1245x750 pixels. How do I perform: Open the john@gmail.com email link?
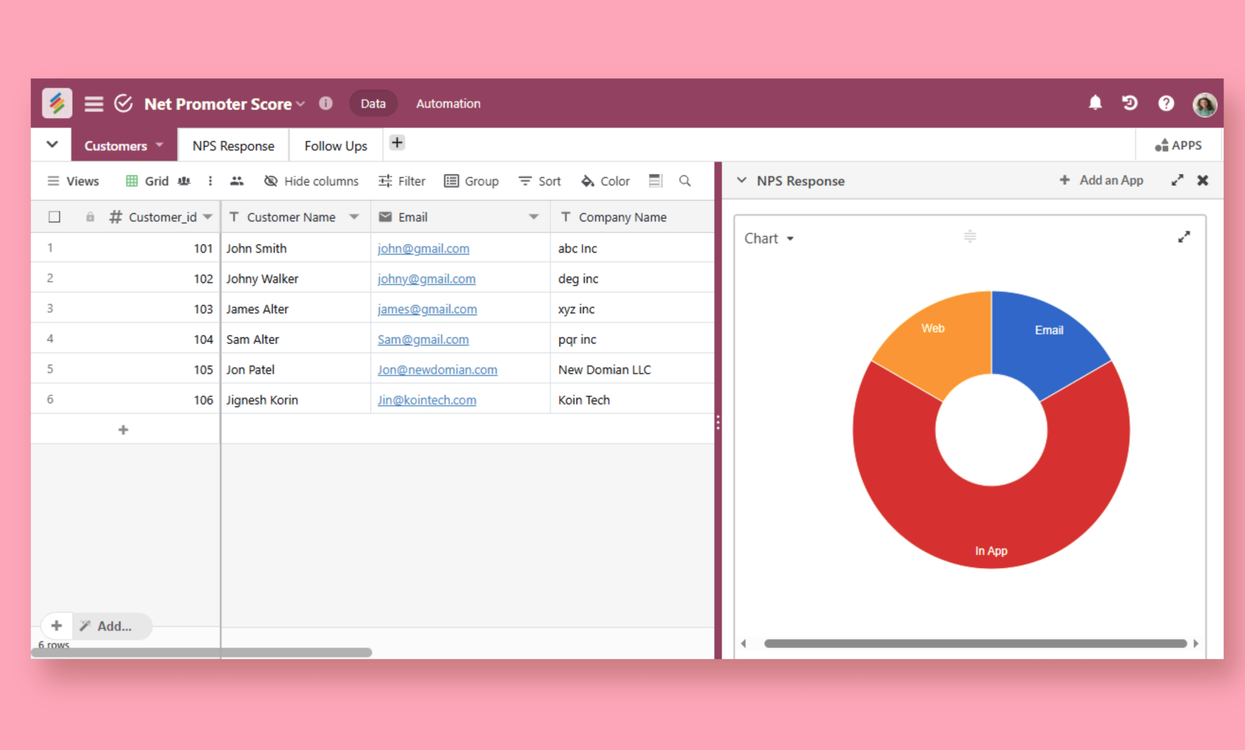pyautogui.click(x=423, y=248)
